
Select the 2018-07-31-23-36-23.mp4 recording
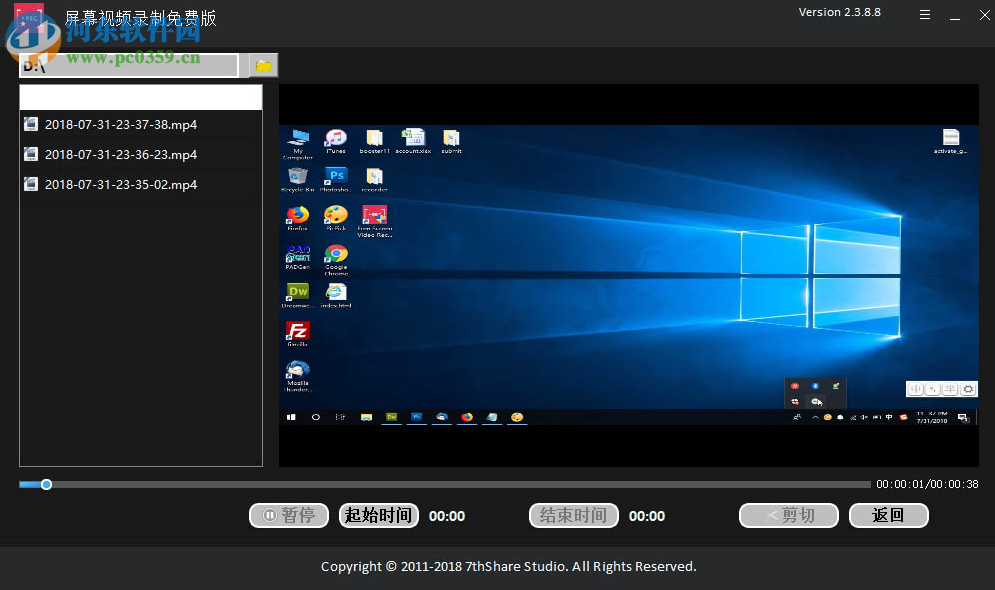pyautogui.click(x=120, y=155)
